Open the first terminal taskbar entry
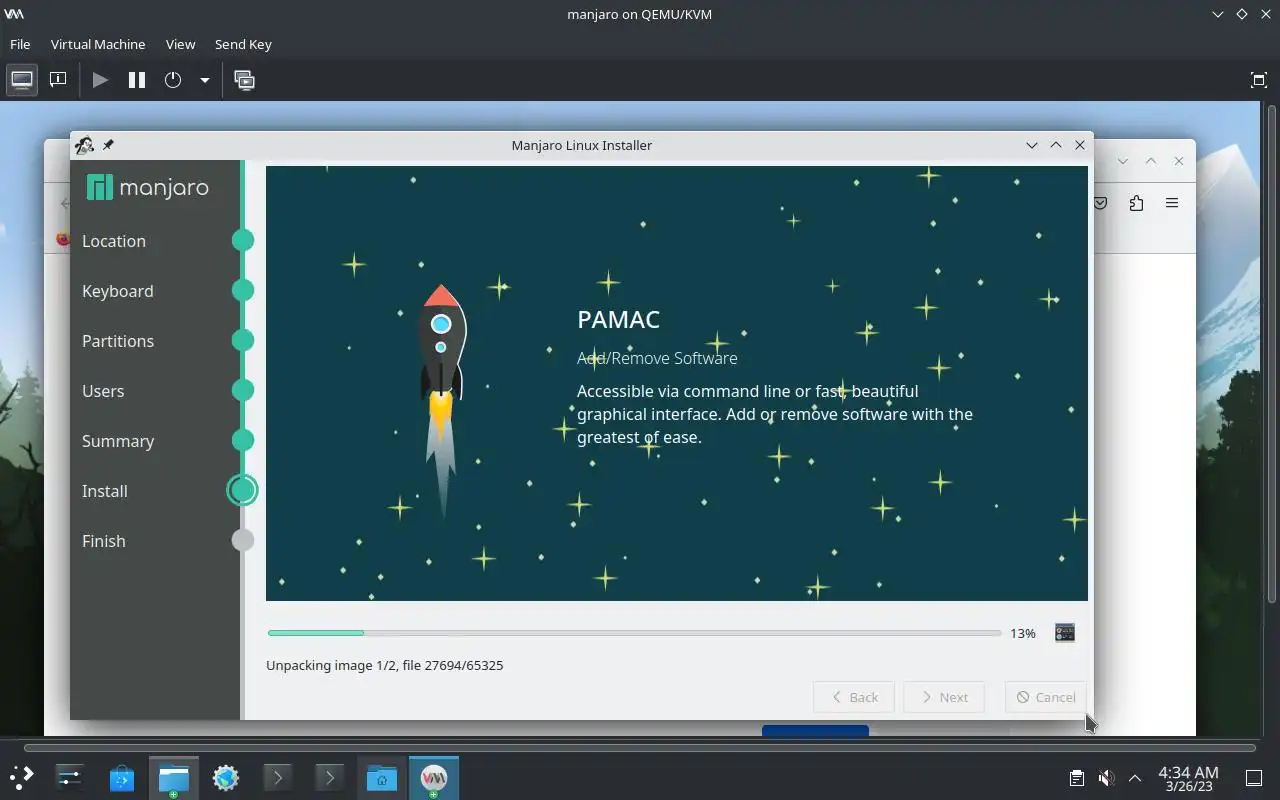The image size is (1280, 800). pos(277,777)
